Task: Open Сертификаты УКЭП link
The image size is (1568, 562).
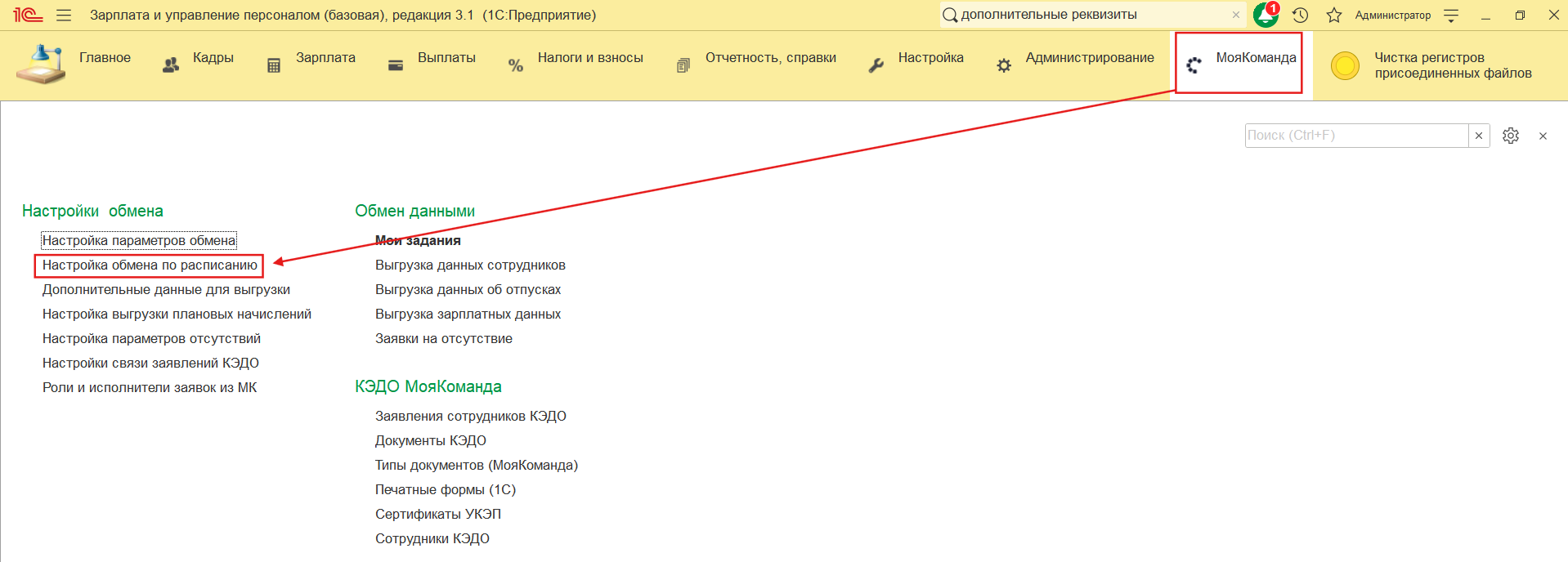Action: point(437,515)
